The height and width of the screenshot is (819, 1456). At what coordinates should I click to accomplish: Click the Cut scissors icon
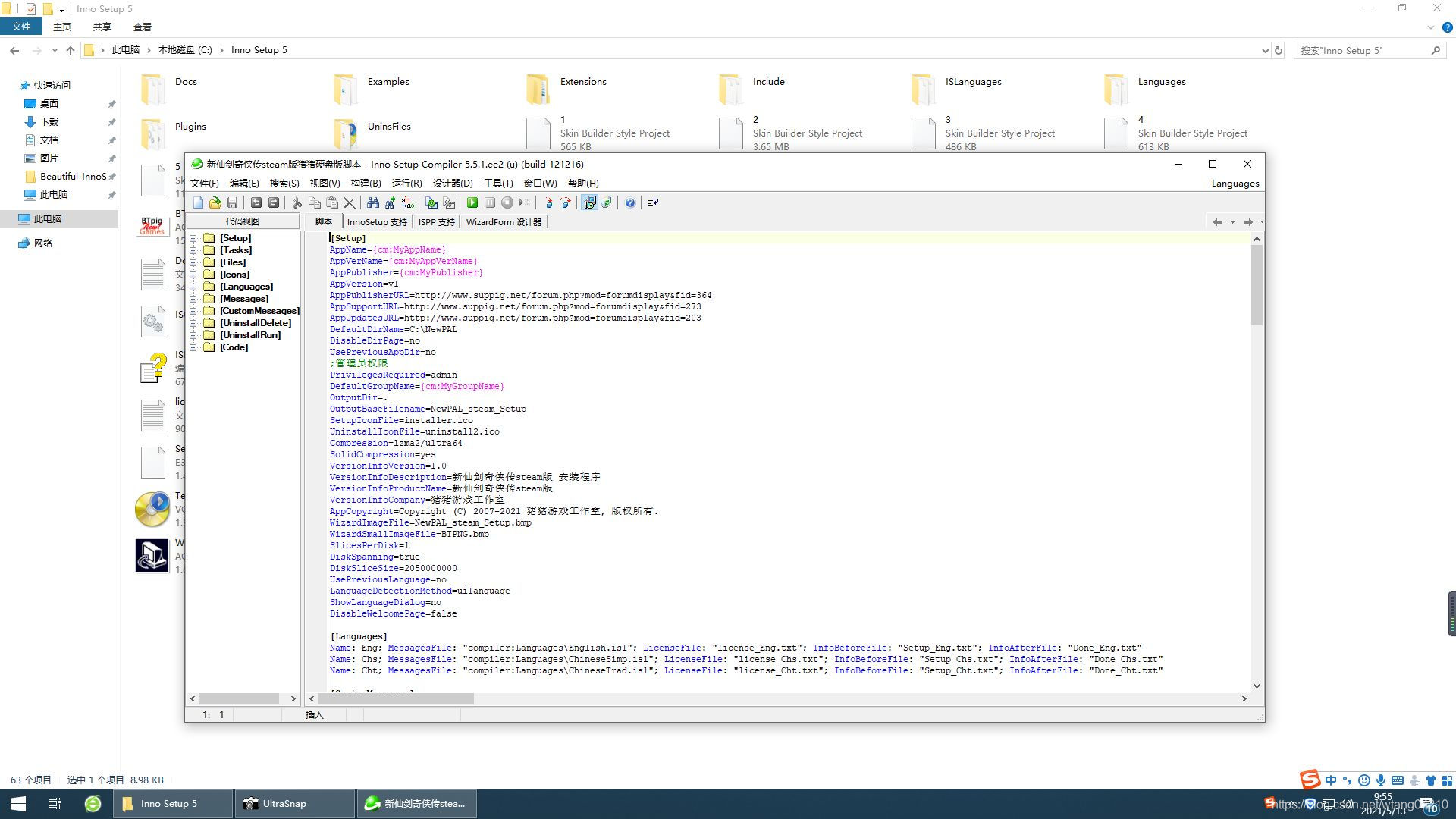pyautogui.click(x=297, y=202)
